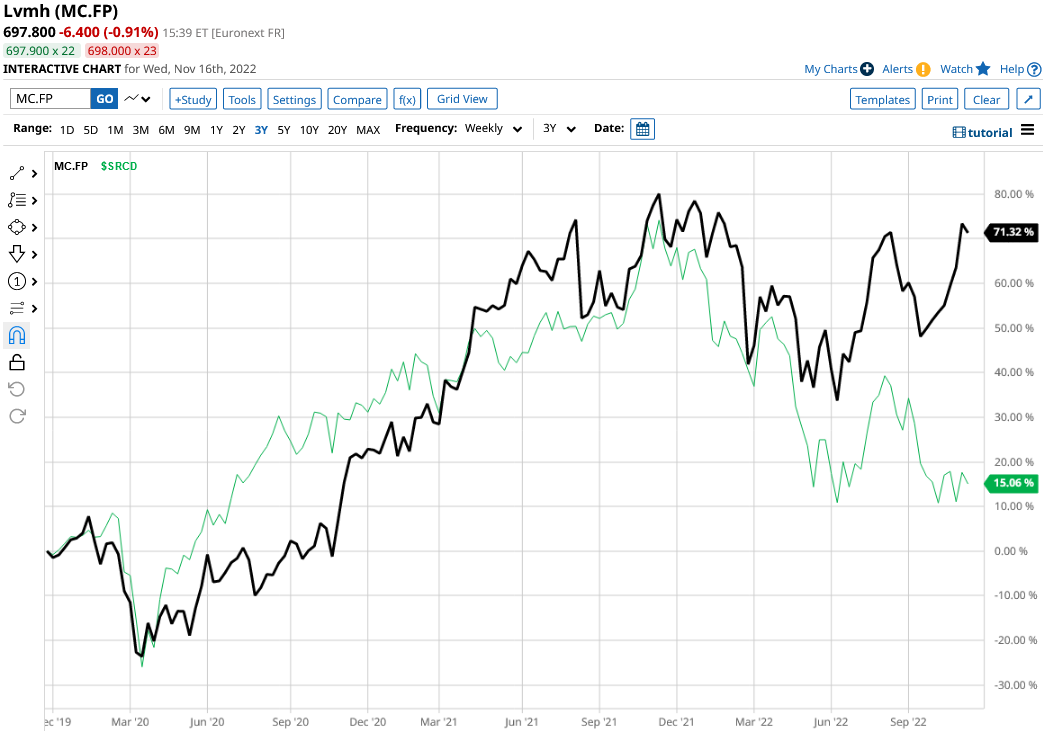Click the f(x) expression button
This screenshot has height=748, width=1062.
point(407,99)
